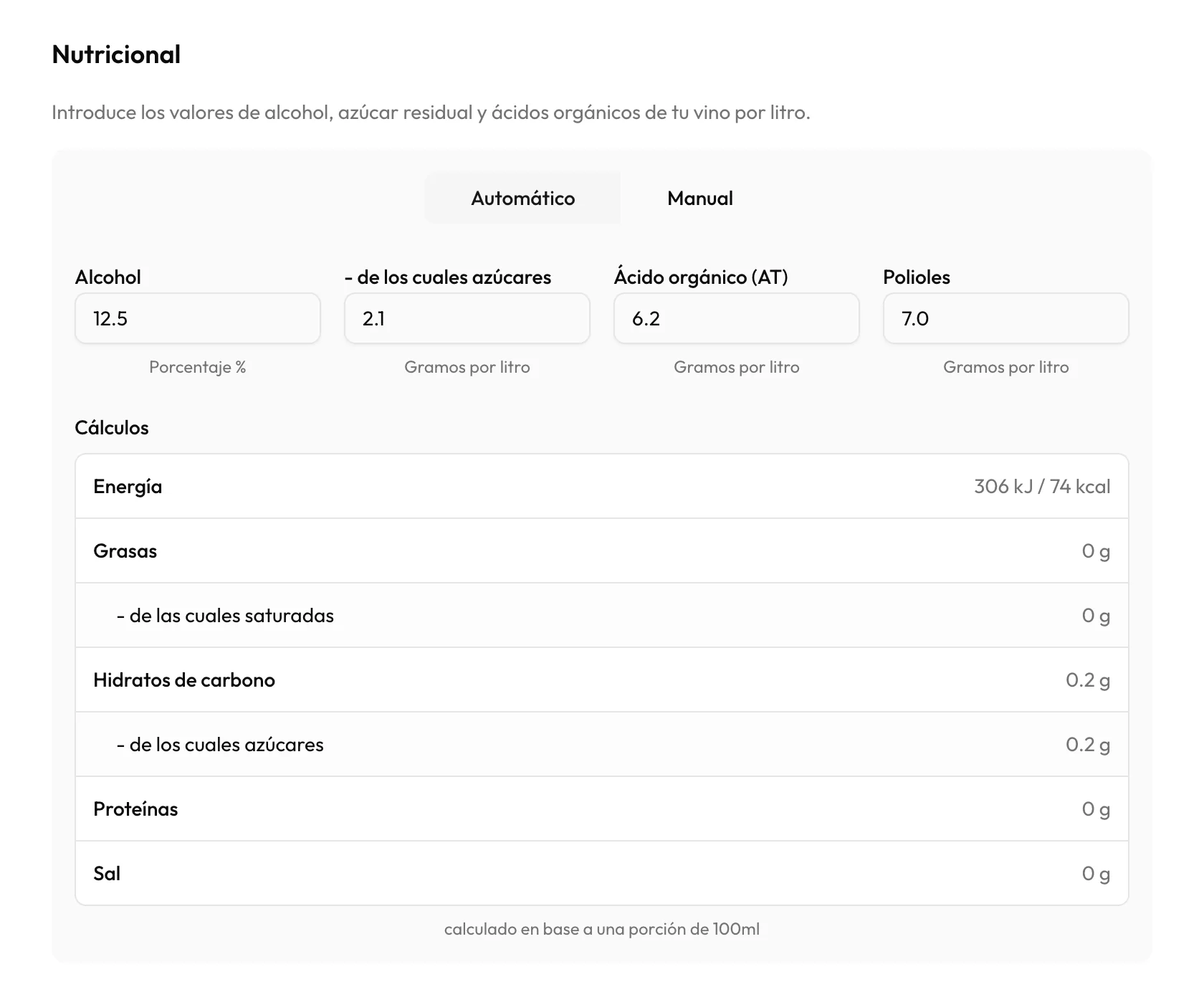Click the 'Ácido orgánico (AT)' field label
This screenshot has height=982, width=1204.
point(701,277)
